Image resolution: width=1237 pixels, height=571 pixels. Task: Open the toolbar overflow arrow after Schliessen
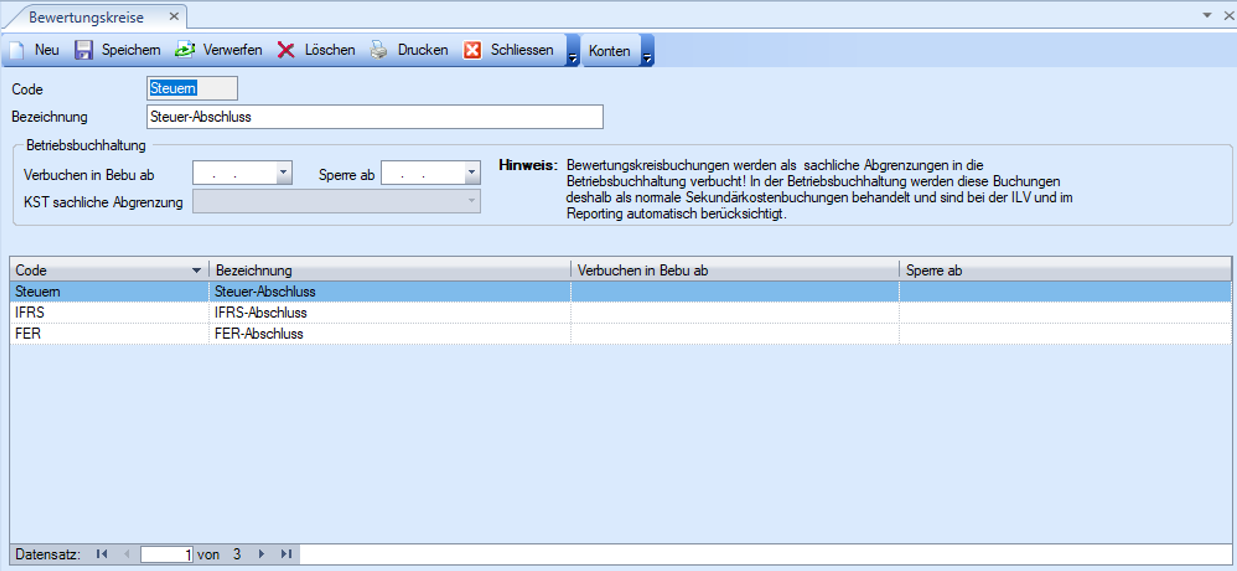click(573, 51)
